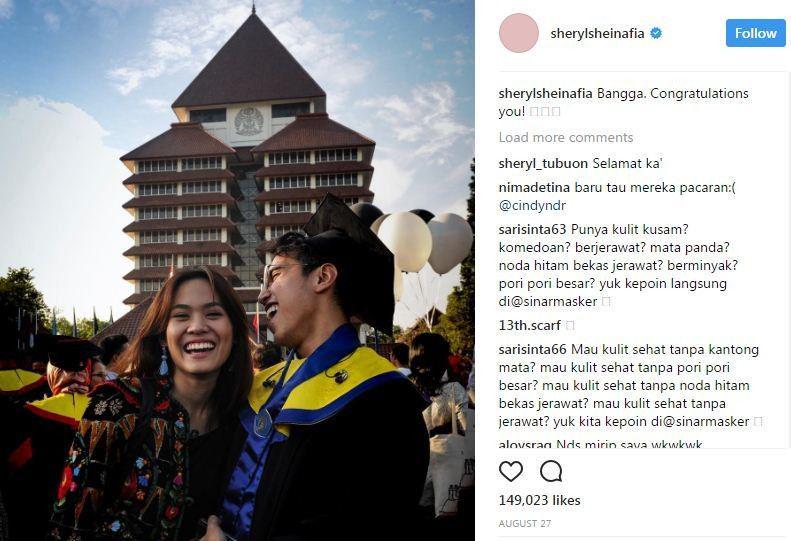Click the verified badge next to sherylsheinafia

pyautogui.click(x=656, y=33)
